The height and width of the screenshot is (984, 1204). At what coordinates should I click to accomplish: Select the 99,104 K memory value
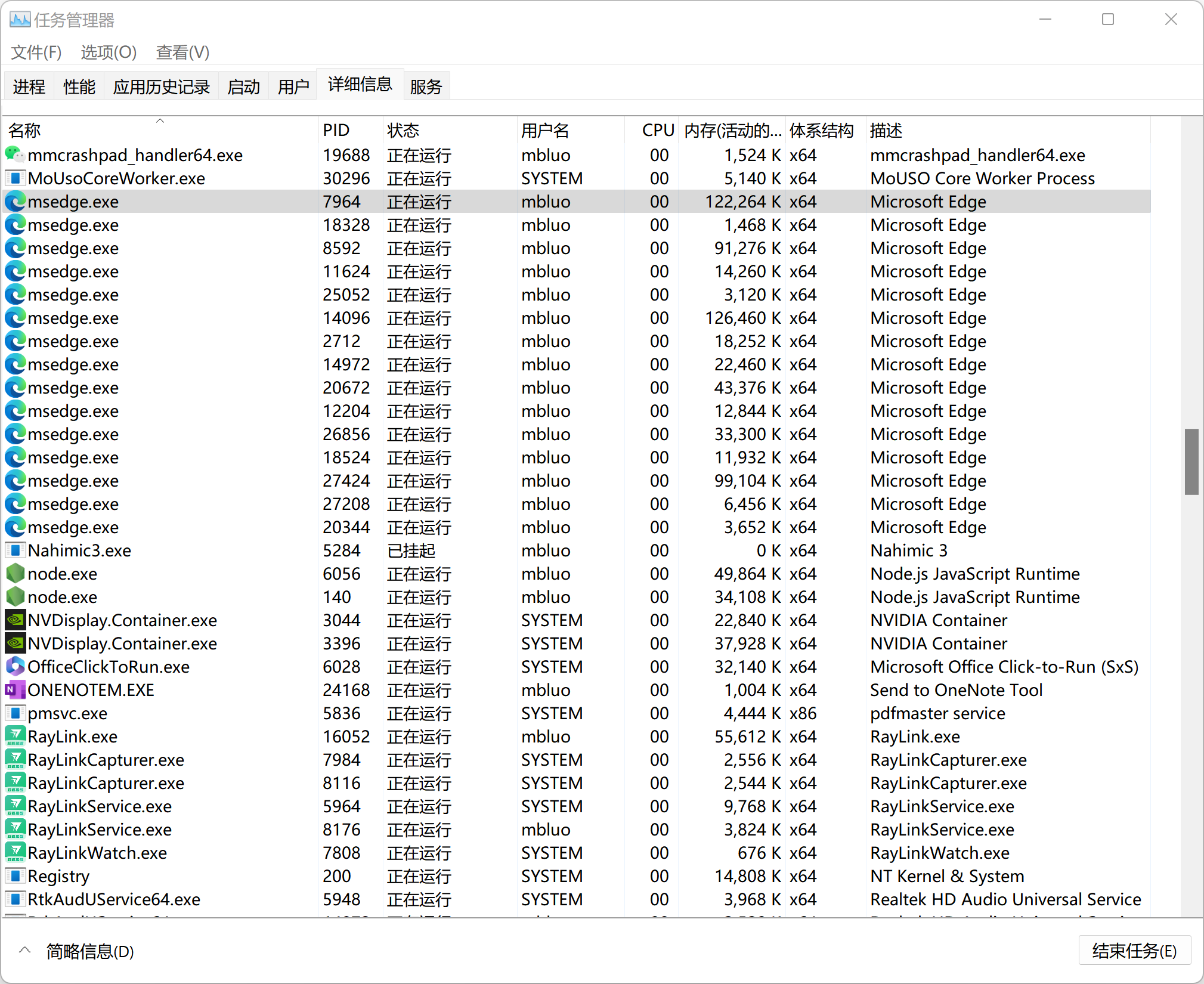point(748,481)
